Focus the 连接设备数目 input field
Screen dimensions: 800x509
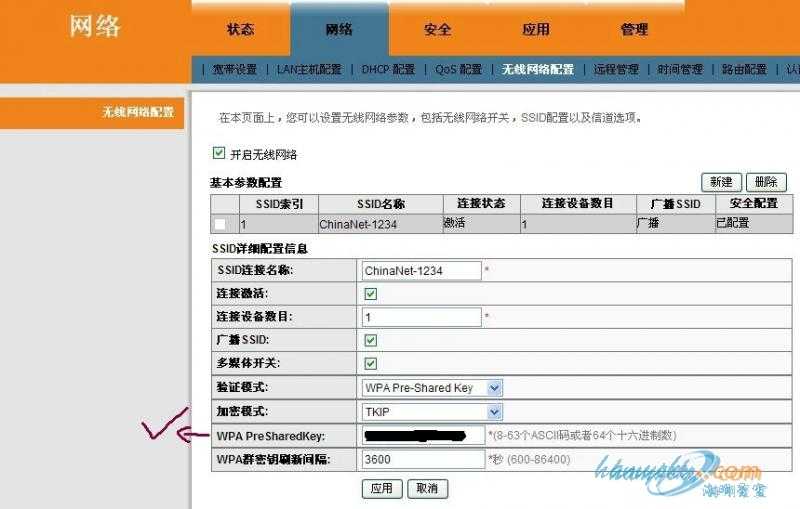coord(421,317)
